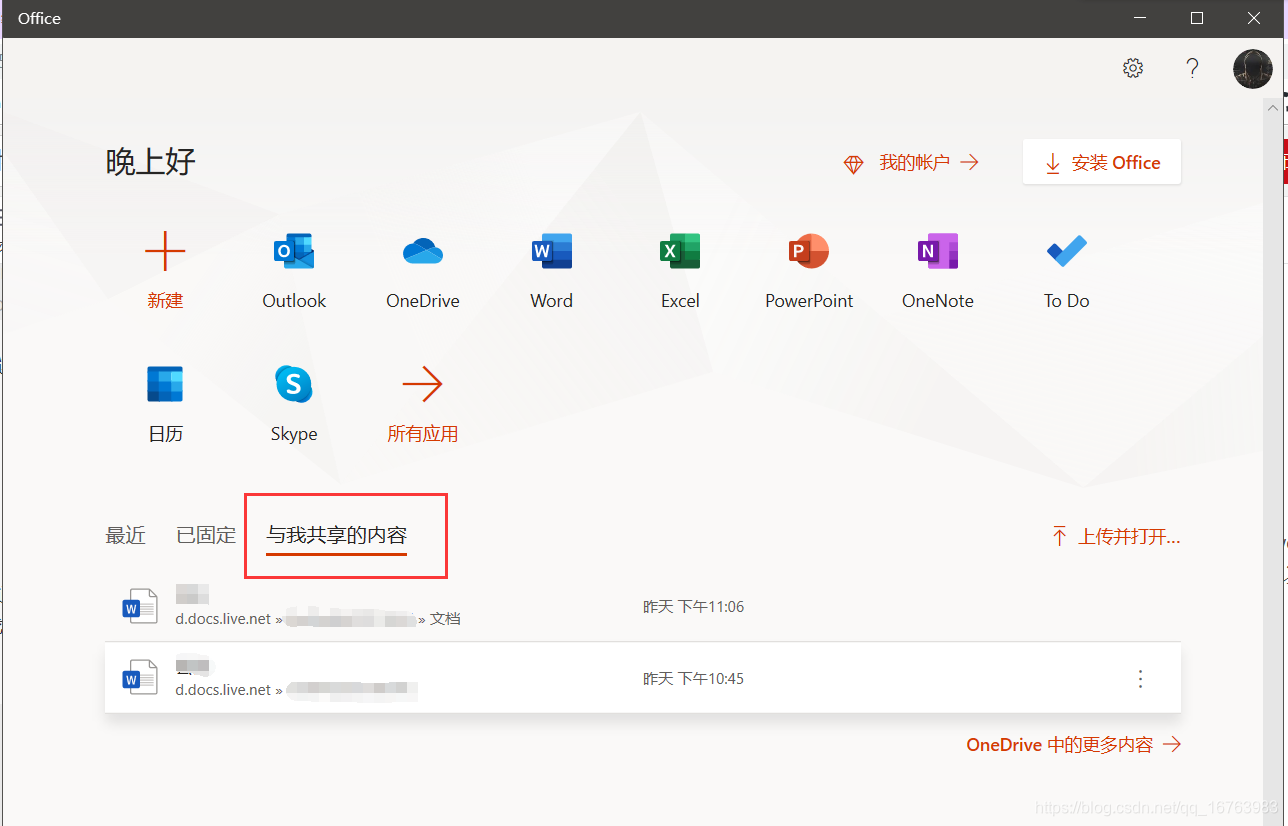Image resolution: width=1288 pixels, height=826 pixels.
Task: Open the To Do app
Action: 1067,251
